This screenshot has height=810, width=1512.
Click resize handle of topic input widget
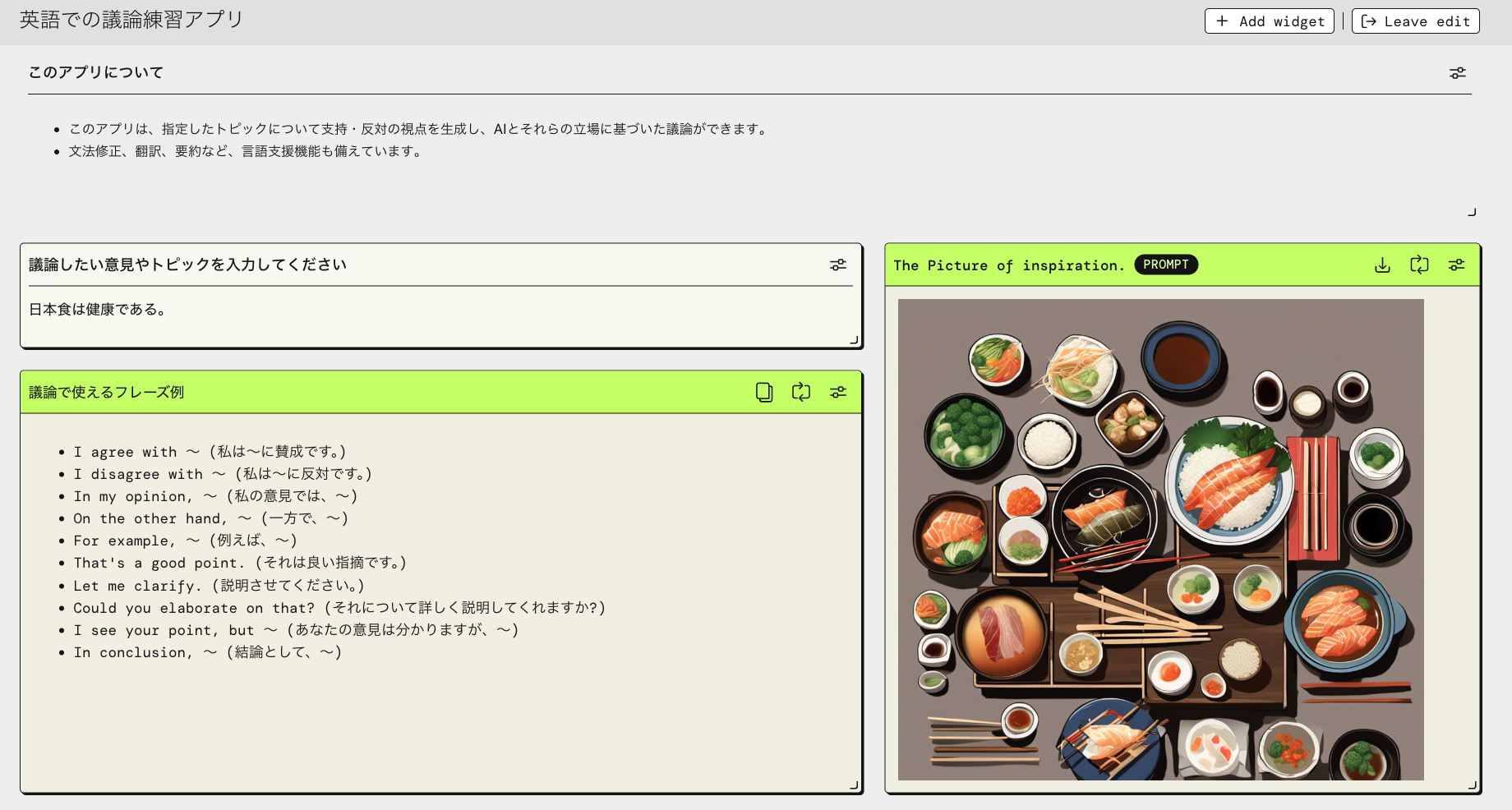click(x=854, y=339)
